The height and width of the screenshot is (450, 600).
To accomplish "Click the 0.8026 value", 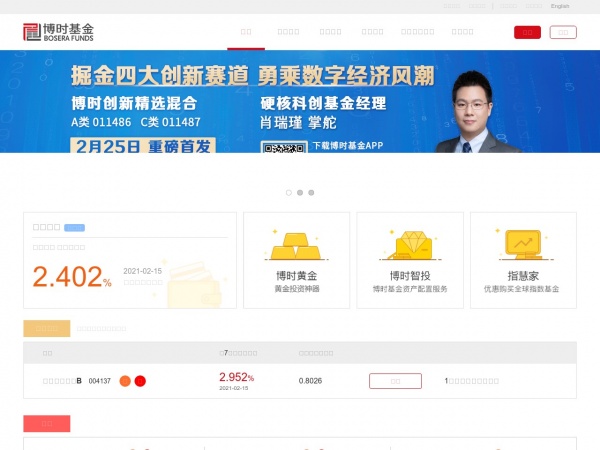I will (x=310, y=381).
